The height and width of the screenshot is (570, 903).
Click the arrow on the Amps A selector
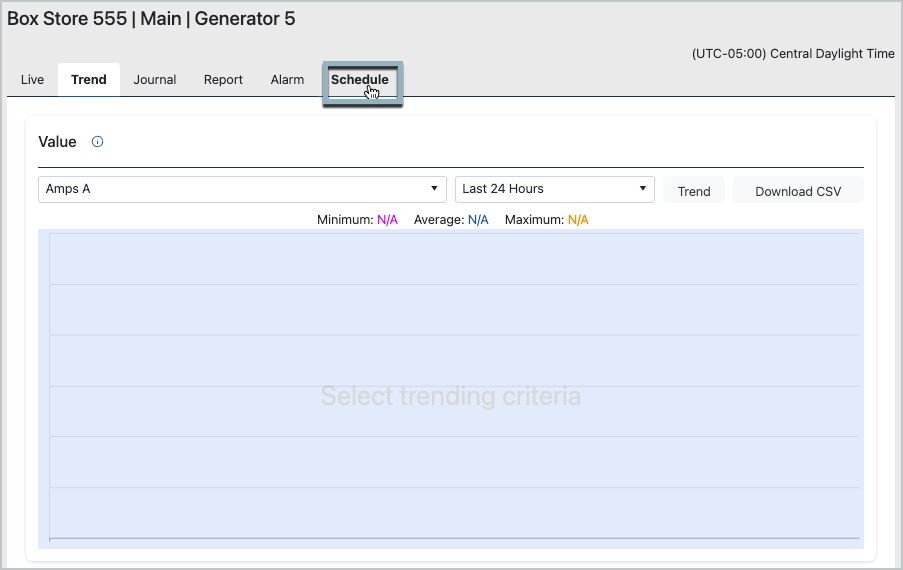434,189
